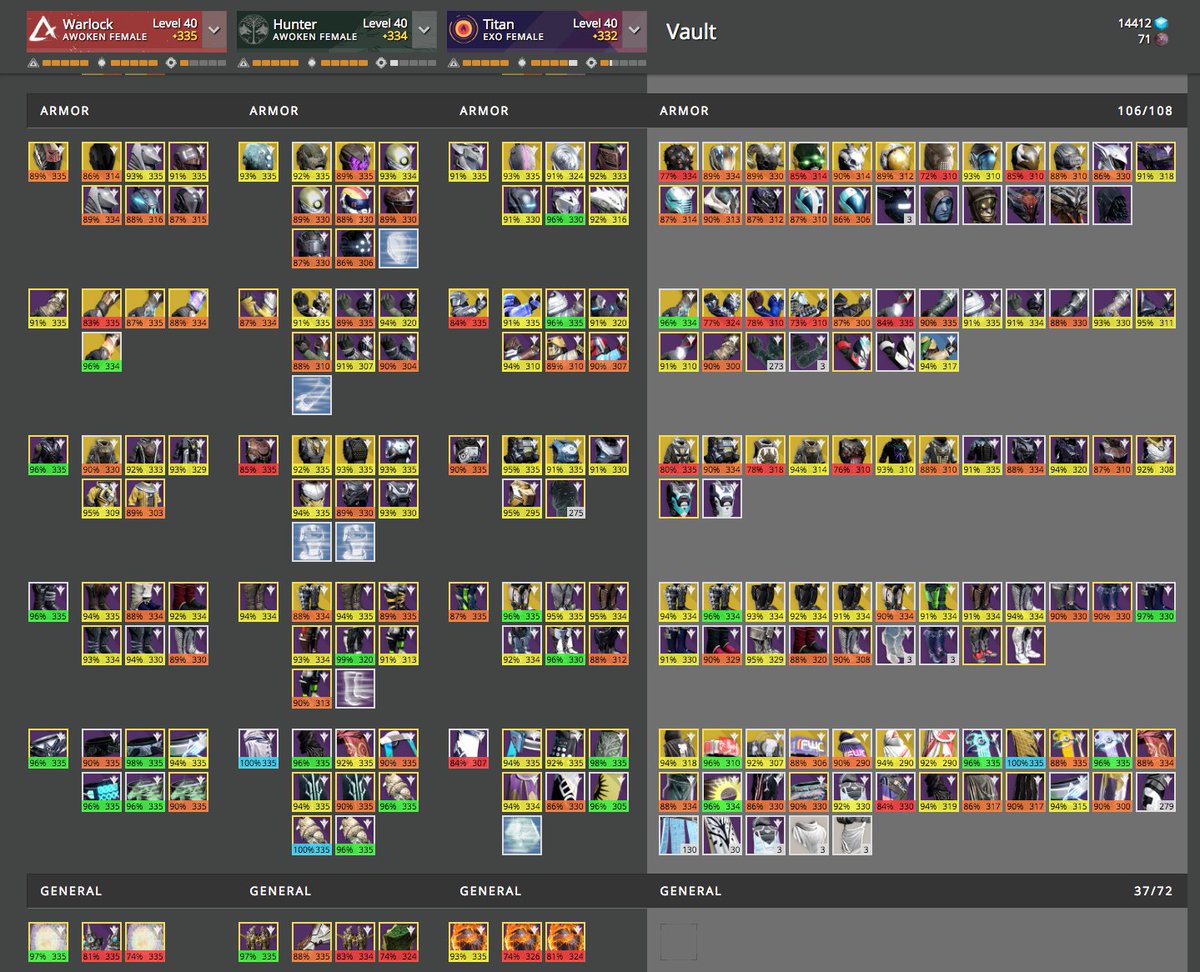Select Hunter's equipped cloak rated 100% 335
1200x972 pixels.
(x=258, y=748)
